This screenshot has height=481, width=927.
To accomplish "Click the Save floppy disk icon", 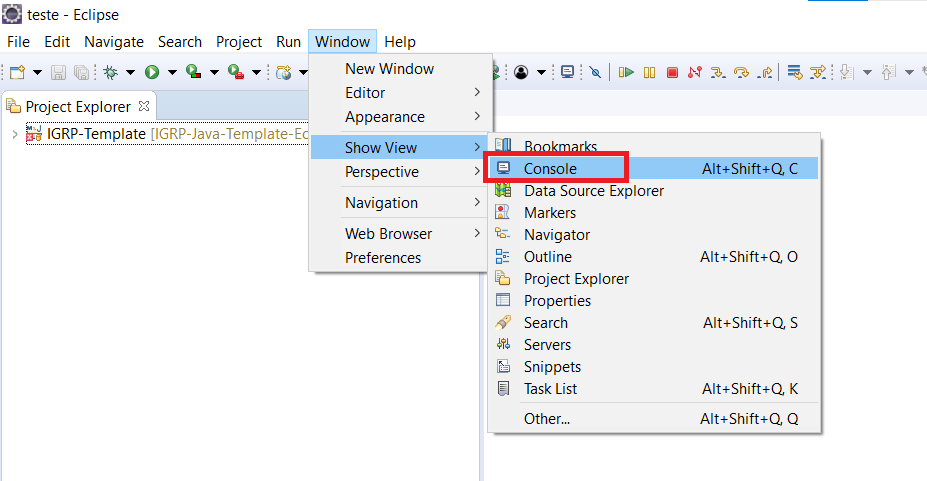I will click(58, 72).
